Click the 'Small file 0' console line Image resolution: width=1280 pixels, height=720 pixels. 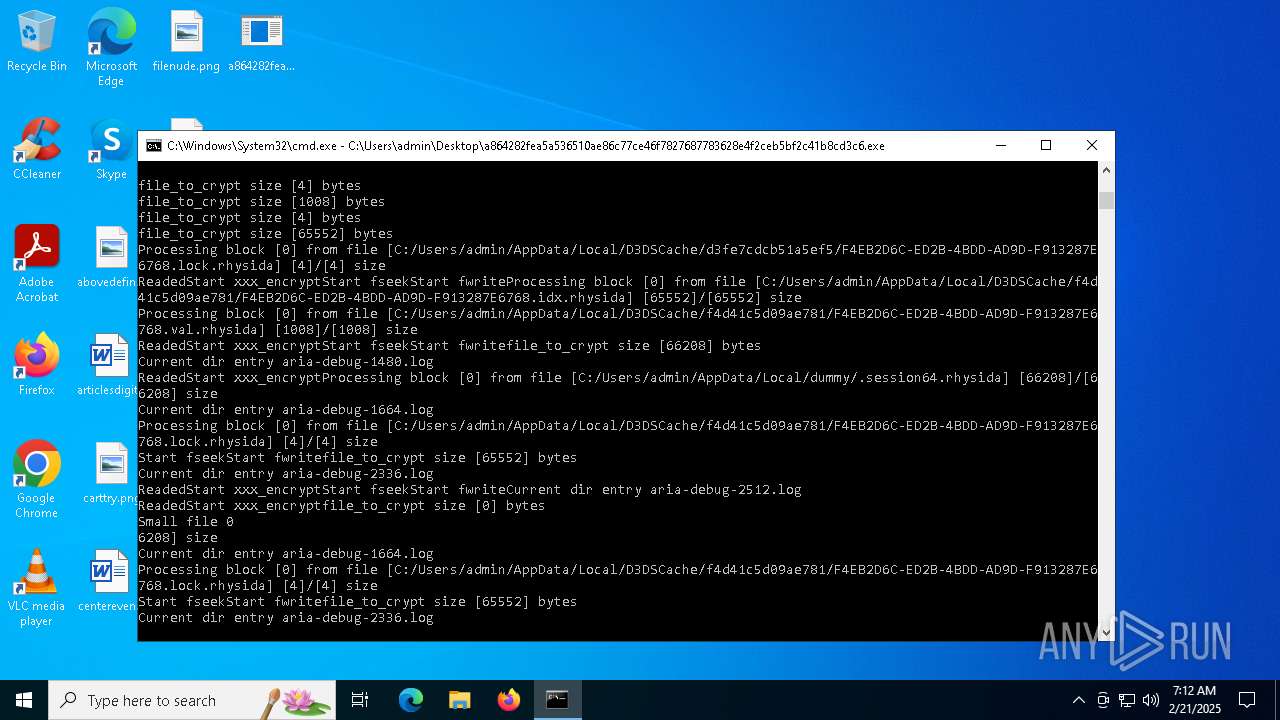186,522
